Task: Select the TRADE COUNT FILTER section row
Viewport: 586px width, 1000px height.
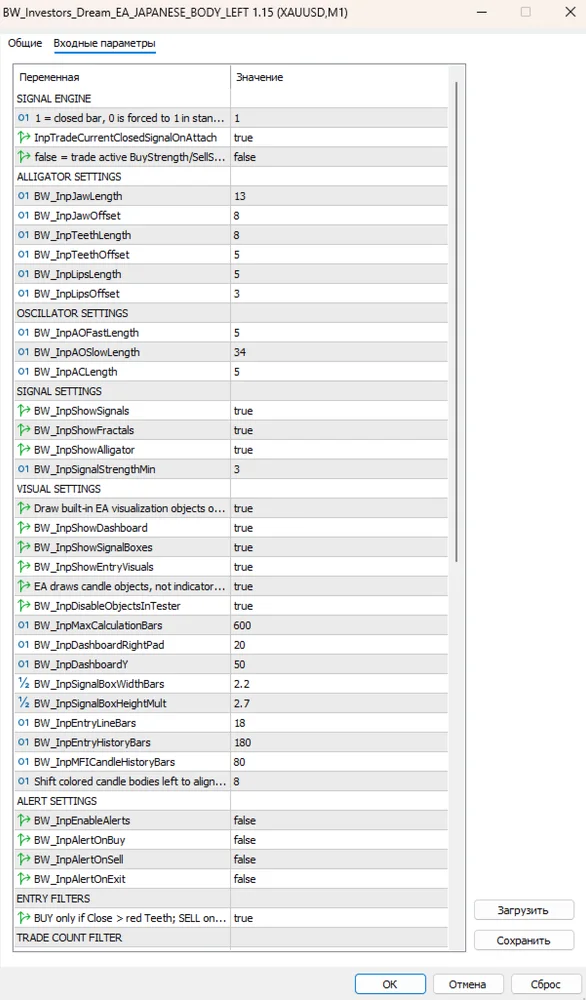Action: pos(231,938)
